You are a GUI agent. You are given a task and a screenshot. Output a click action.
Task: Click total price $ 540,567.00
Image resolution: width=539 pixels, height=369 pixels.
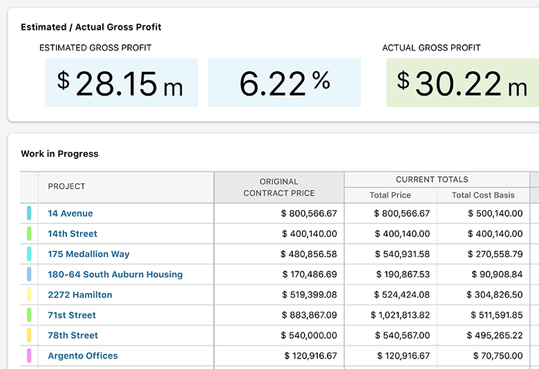coord(402,335)
